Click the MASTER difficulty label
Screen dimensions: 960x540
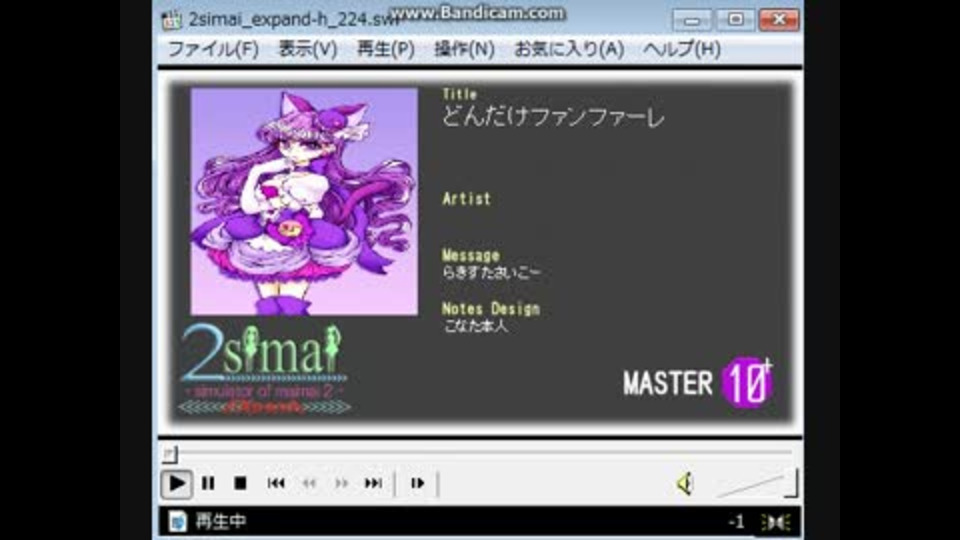[667, 384]
